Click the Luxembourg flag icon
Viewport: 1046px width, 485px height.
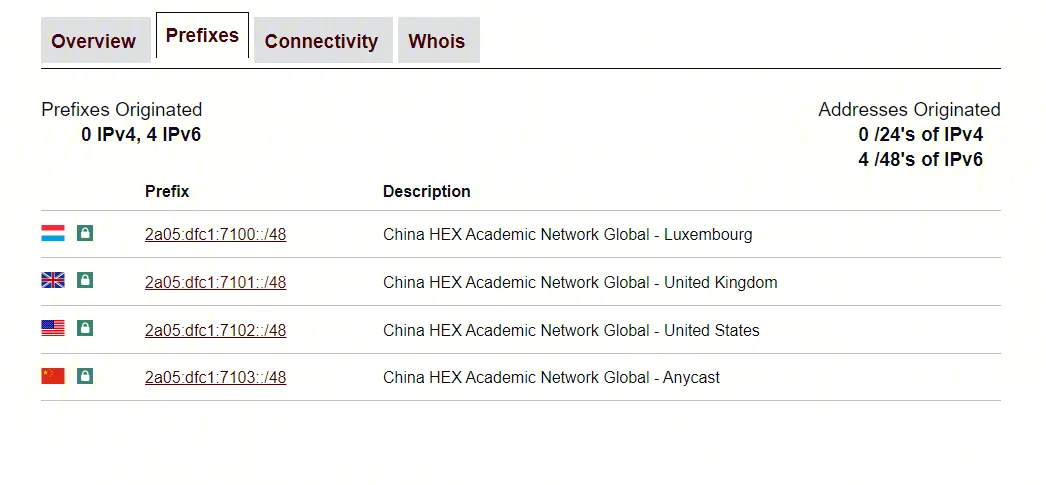53,234
